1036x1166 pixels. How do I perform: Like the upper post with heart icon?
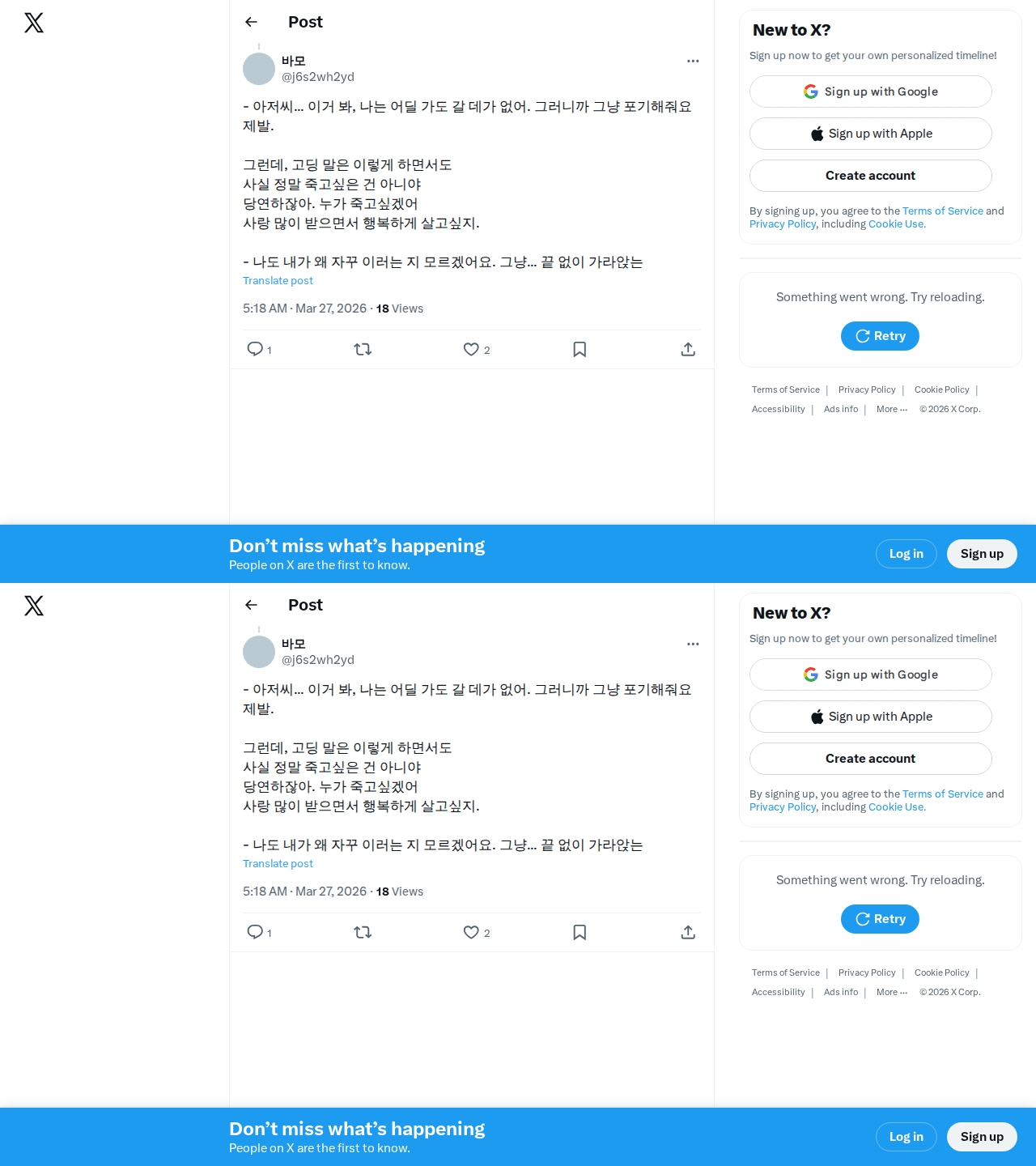[471, 349]
